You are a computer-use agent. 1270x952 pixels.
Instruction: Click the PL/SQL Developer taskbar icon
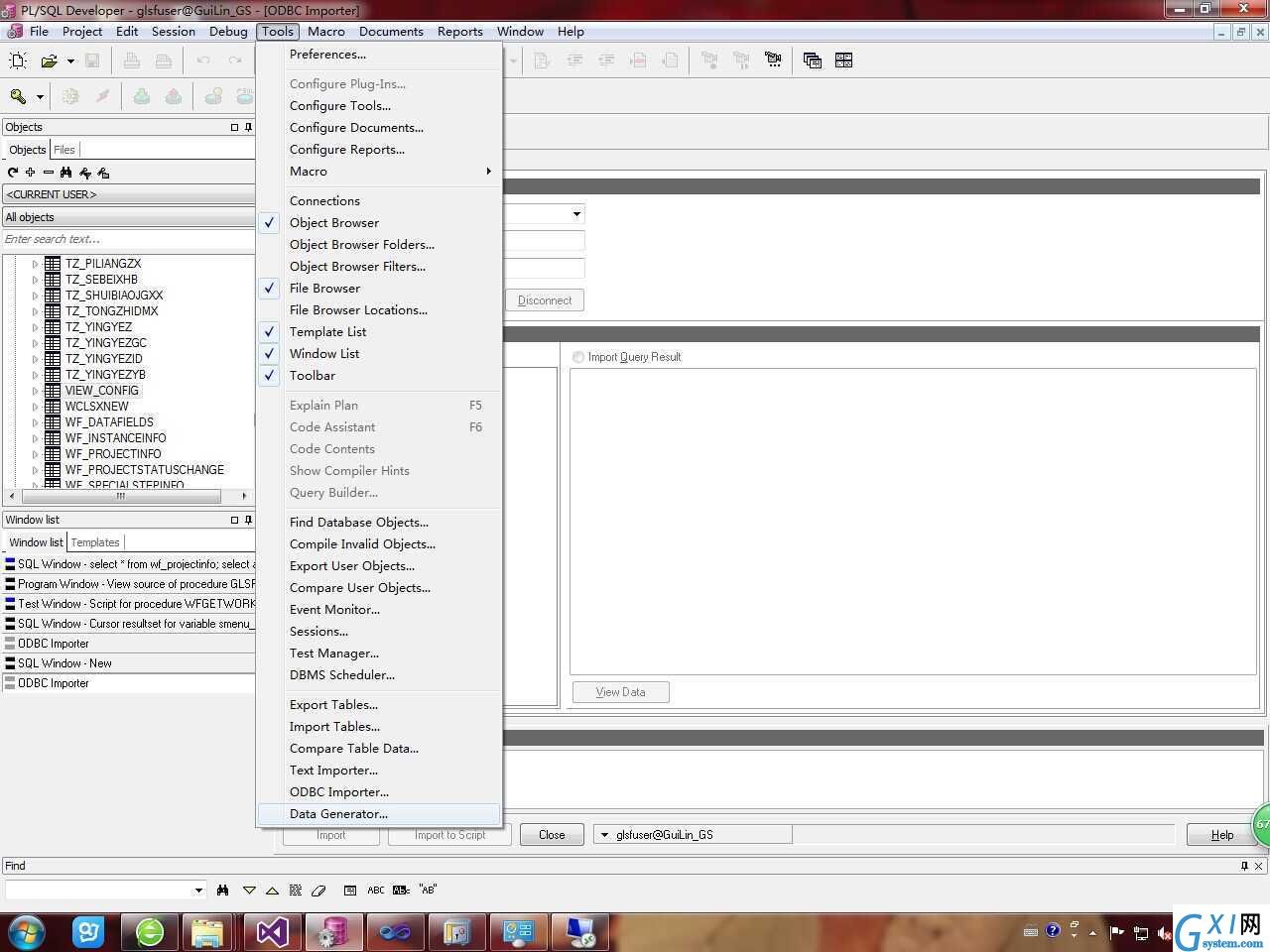pyautogui.click(x=333, y=932)
